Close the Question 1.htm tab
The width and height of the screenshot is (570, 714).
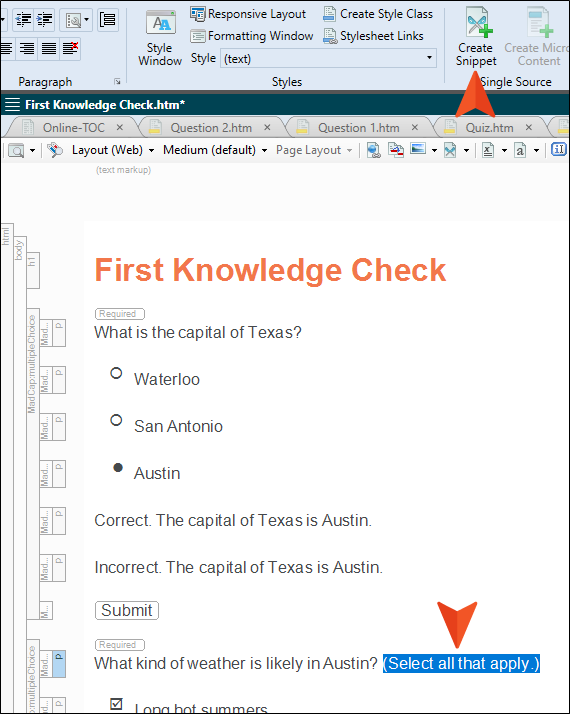415,128
